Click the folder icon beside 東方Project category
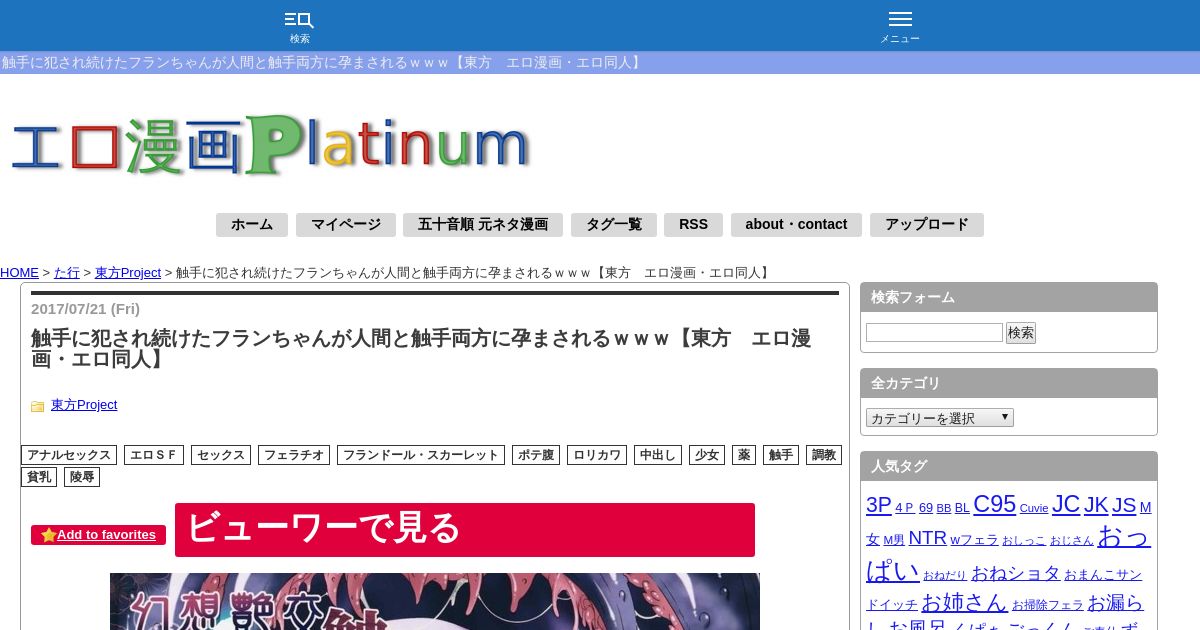Screen dimensions: 1200x630 (38, 406)
